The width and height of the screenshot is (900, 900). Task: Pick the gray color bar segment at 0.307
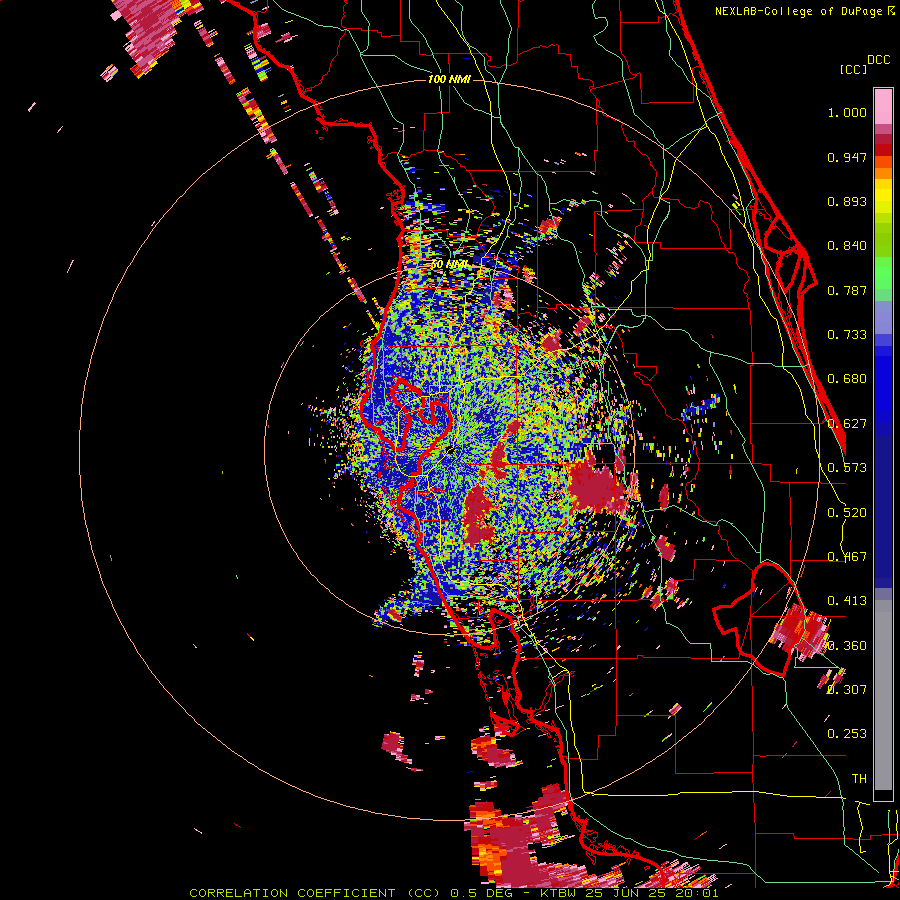coord(883,695)
